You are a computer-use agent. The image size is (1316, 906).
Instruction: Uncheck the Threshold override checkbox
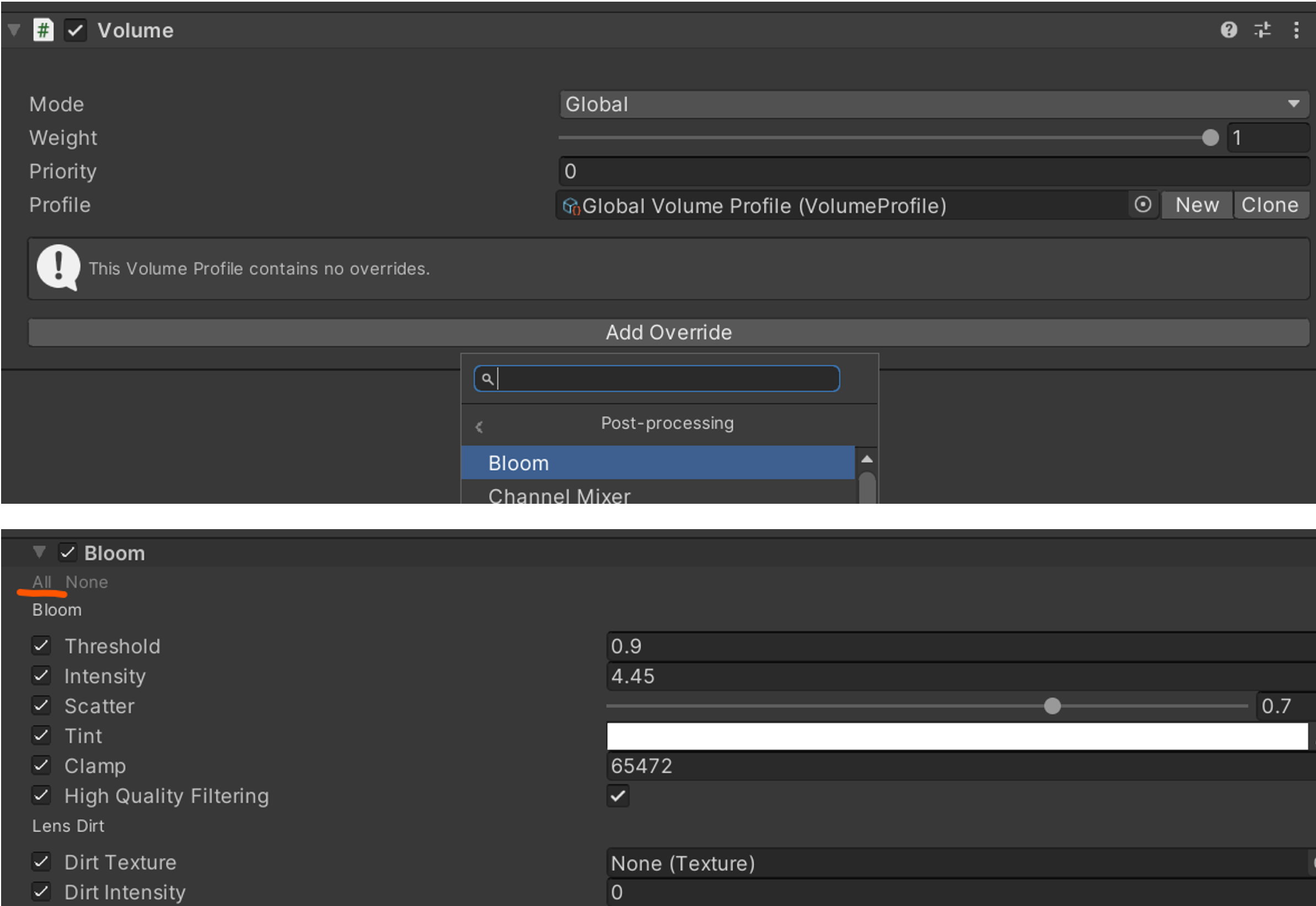(41, 646)
